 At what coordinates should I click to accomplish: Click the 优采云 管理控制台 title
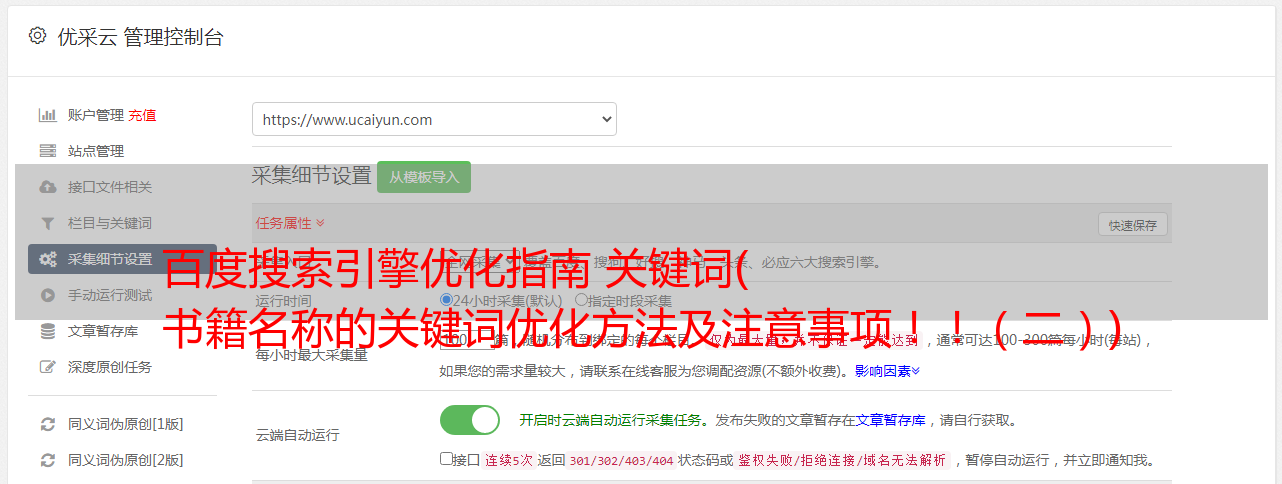[140, 37]
